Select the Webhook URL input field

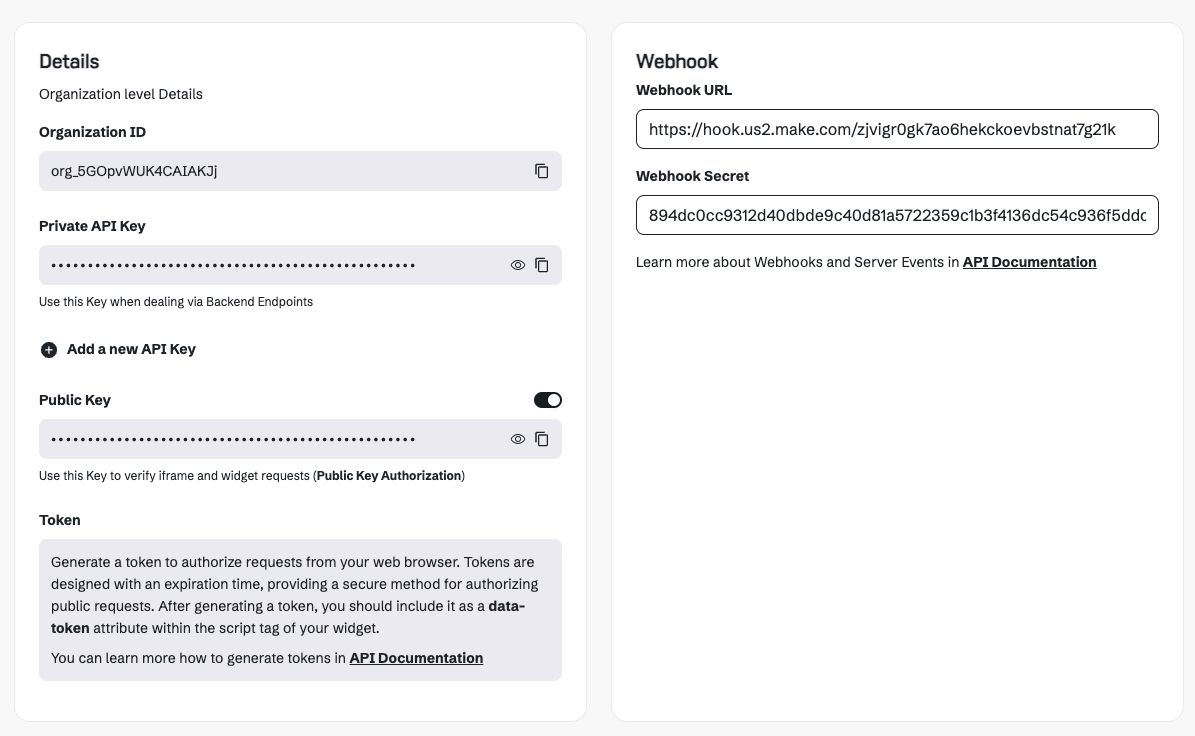[x=897, y=128]
